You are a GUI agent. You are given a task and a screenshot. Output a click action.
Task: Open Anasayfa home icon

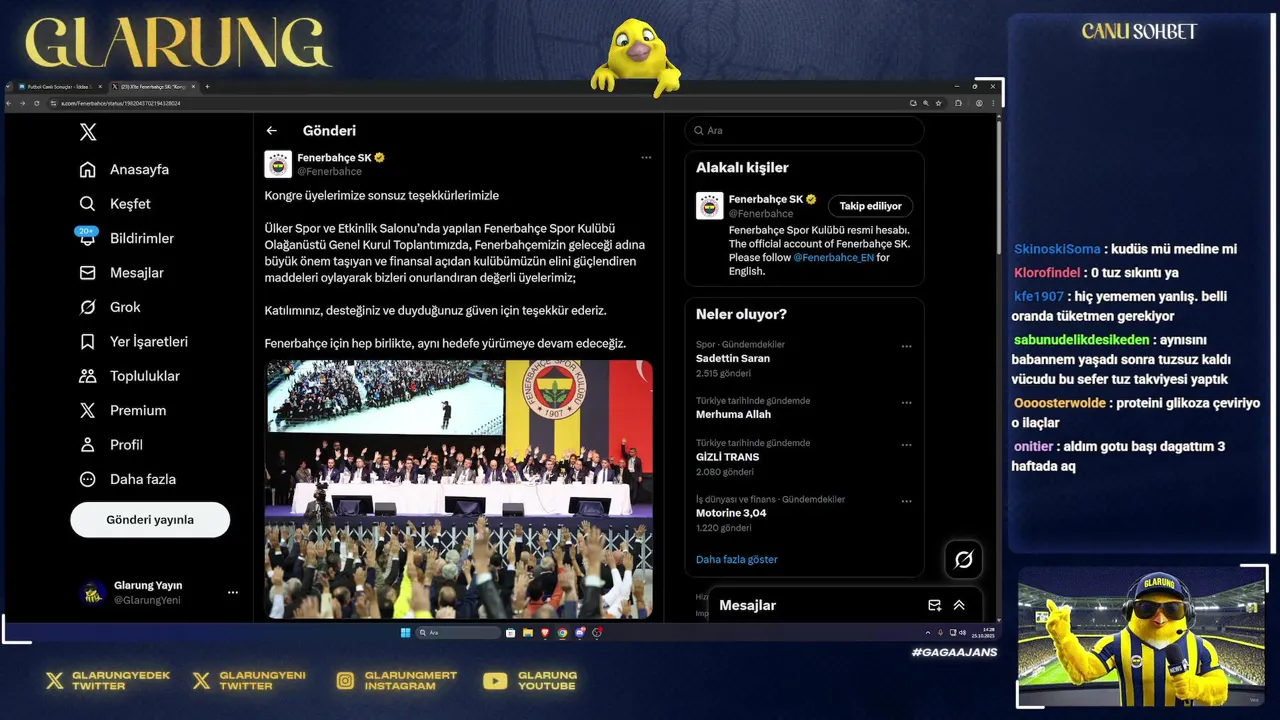tap(88, 170)
